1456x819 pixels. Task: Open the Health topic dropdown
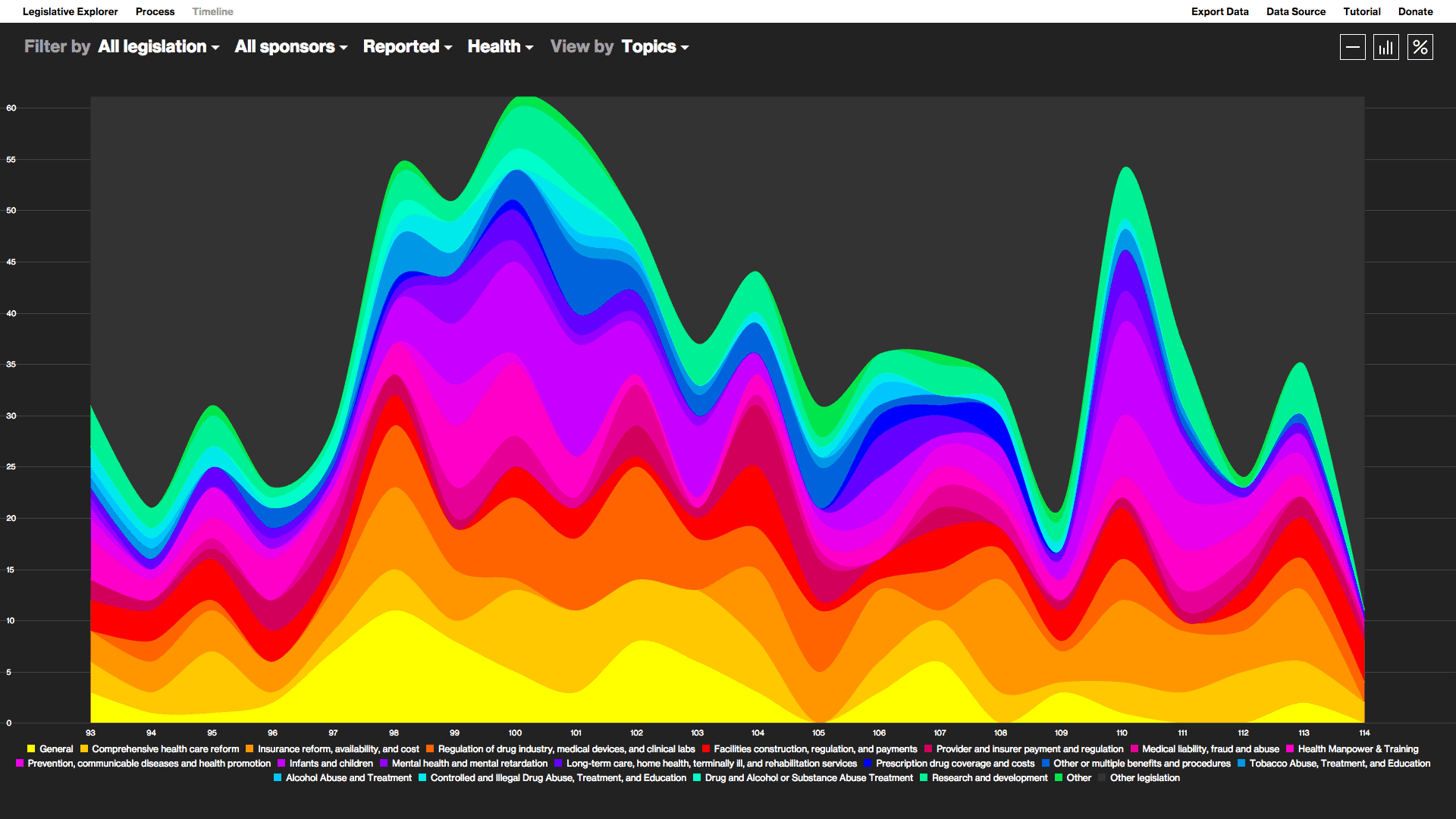[x=500, y=47]
